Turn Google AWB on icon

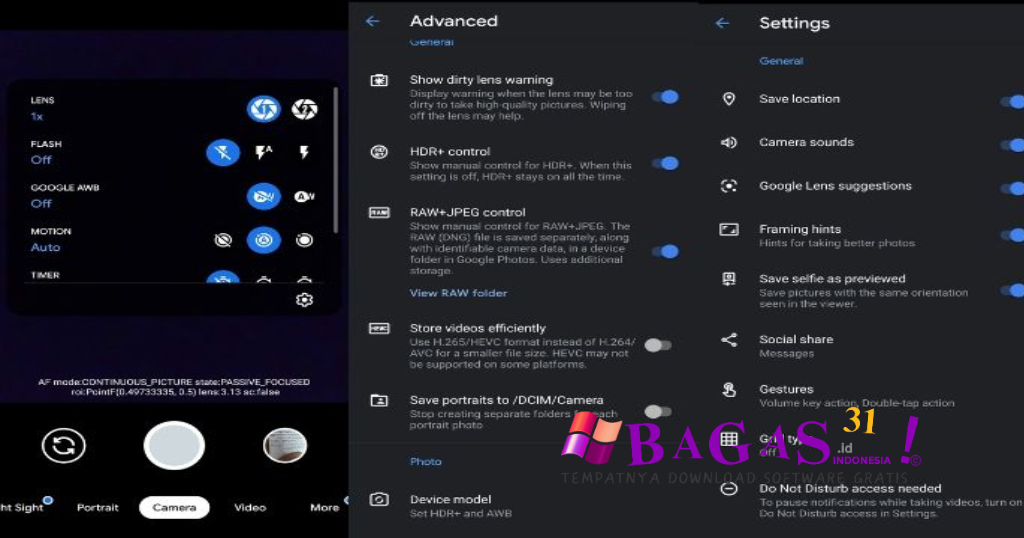(304, 197)
